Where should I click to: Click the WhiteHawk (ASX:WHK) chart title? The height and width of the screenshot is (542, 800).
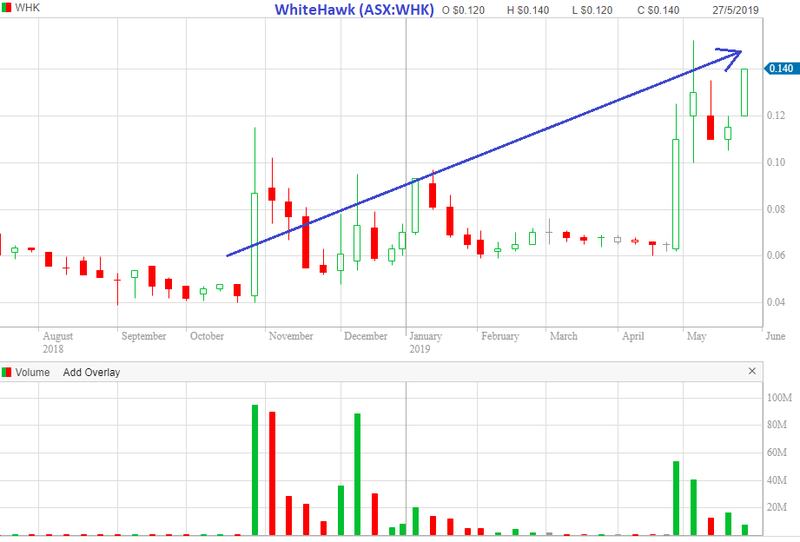tap(354, 9)
